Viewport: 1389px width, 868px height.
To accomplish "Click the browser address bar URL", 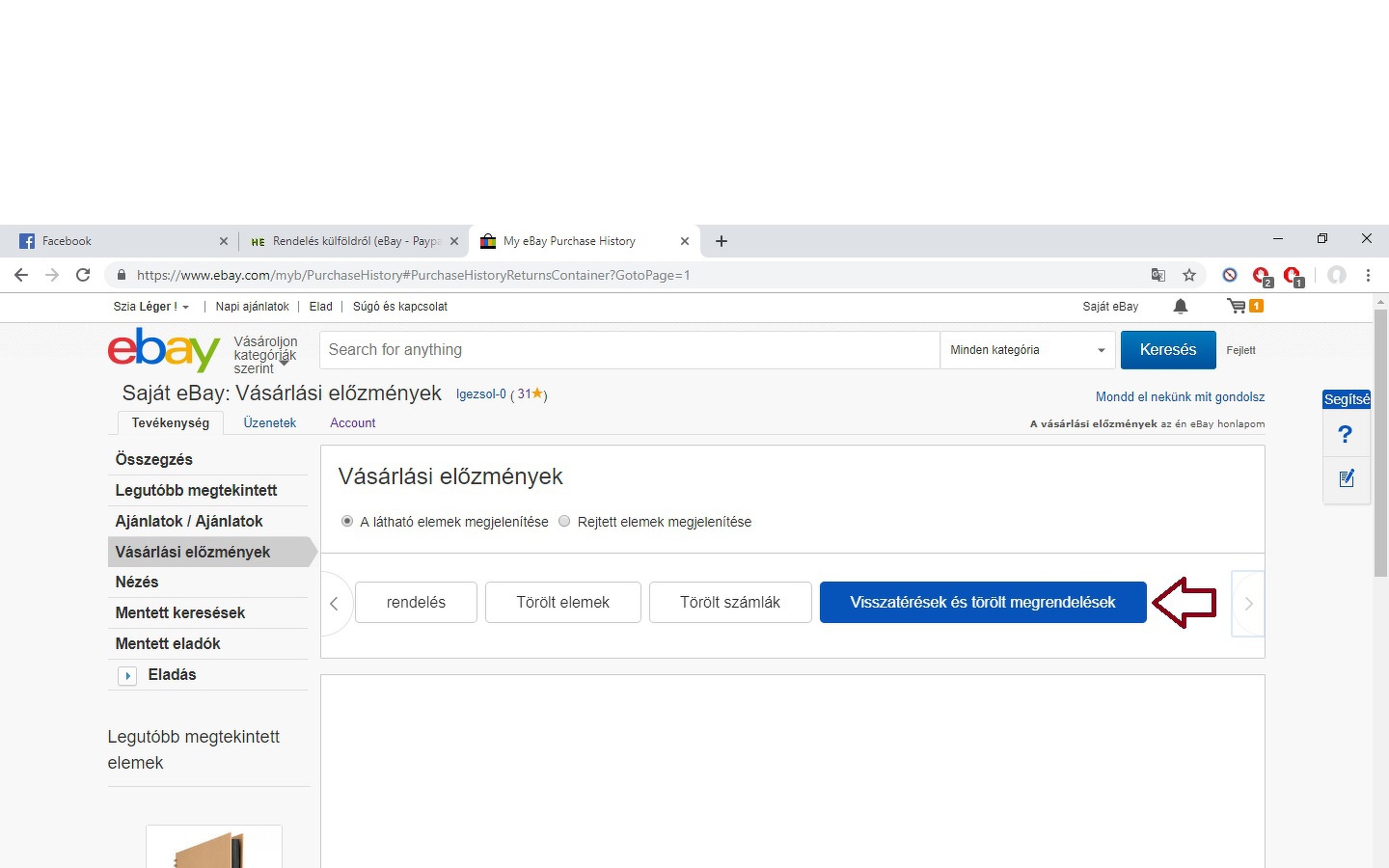I will 414,275.
